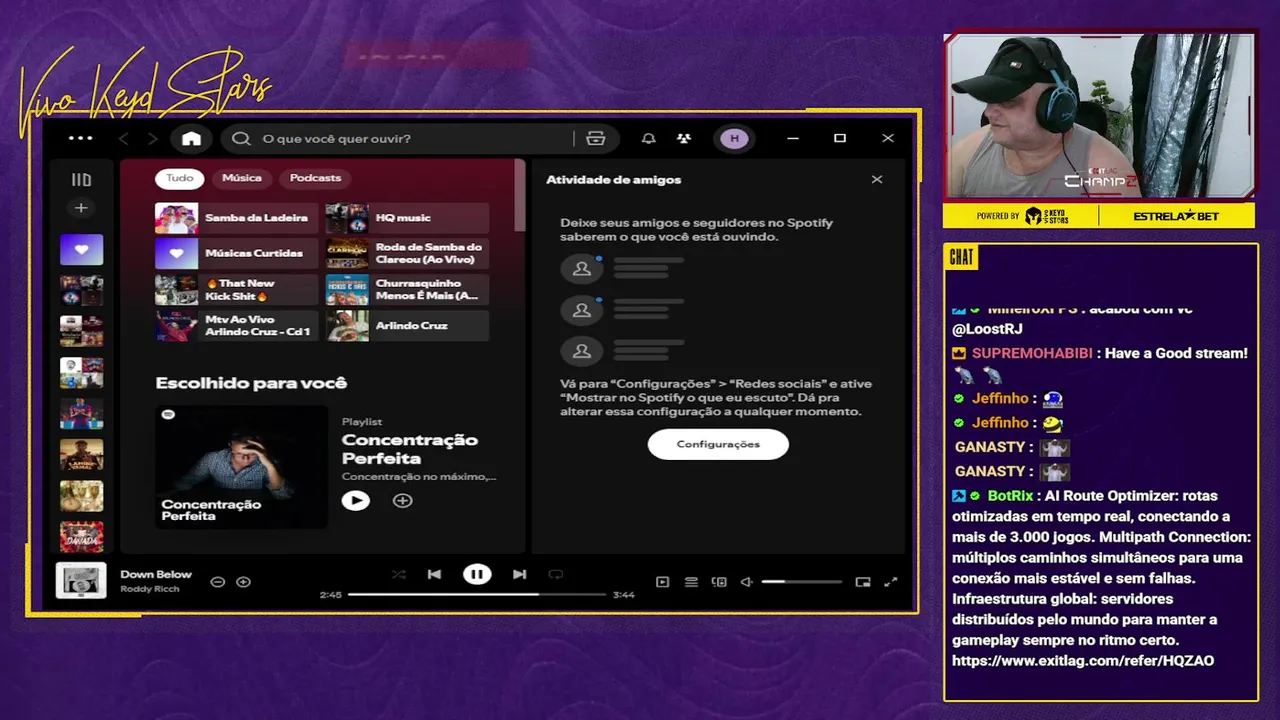Open Liked Songs heart in the sidebar
The height and width of the screenshot is (720, 1280).
pyautogui.click(x=81, y=250)
